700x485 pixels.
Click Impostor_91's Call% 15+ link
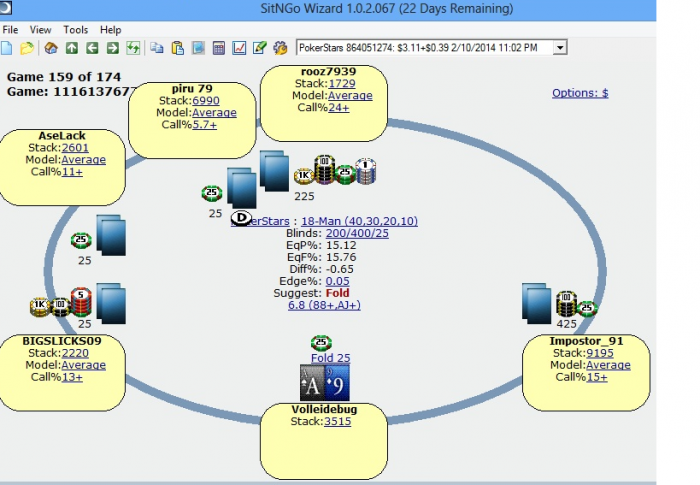pos(596,377)
